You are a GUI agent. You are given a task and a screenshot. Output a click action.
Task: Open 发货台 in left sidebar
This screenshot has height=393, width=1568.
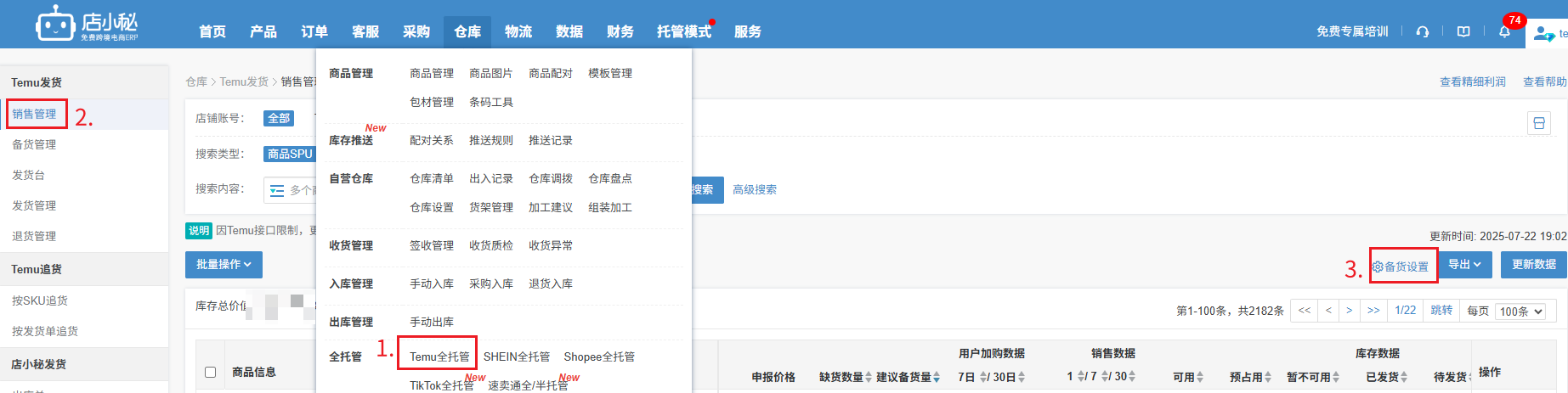click(x=28, y=175)
